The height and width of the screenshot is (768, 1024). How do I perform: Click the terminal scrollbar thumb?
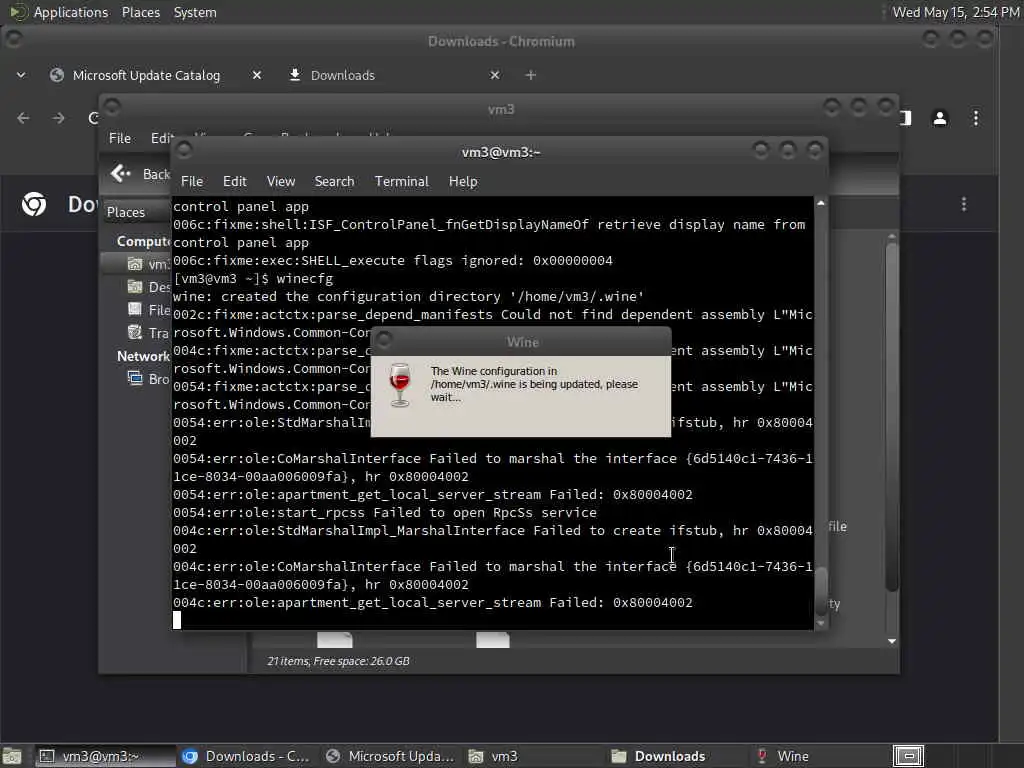click(x=821, y=591)
